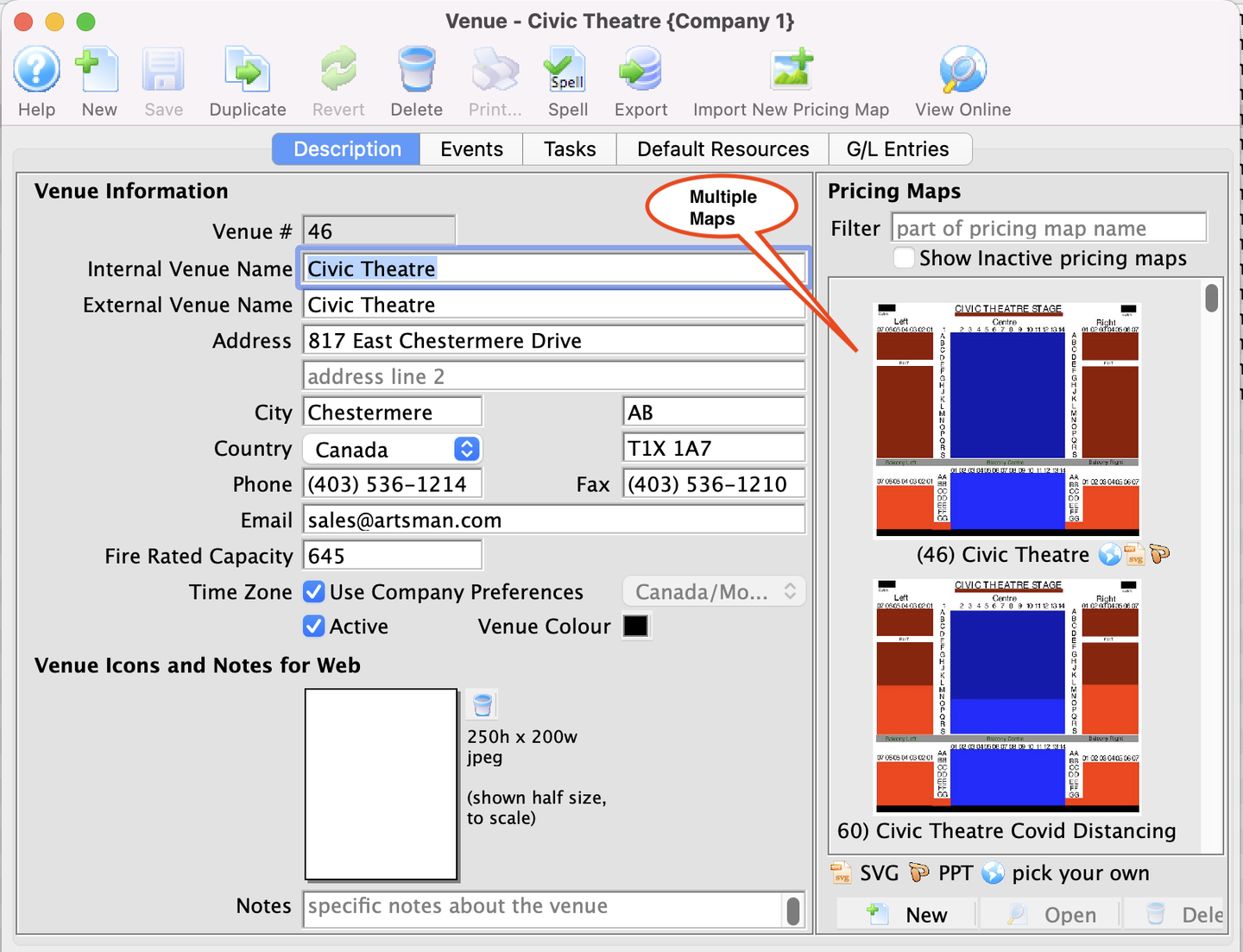Open View Online magnifier icon
The height and width of the screenshot is (952, 1243).
(x=962, y=70)
